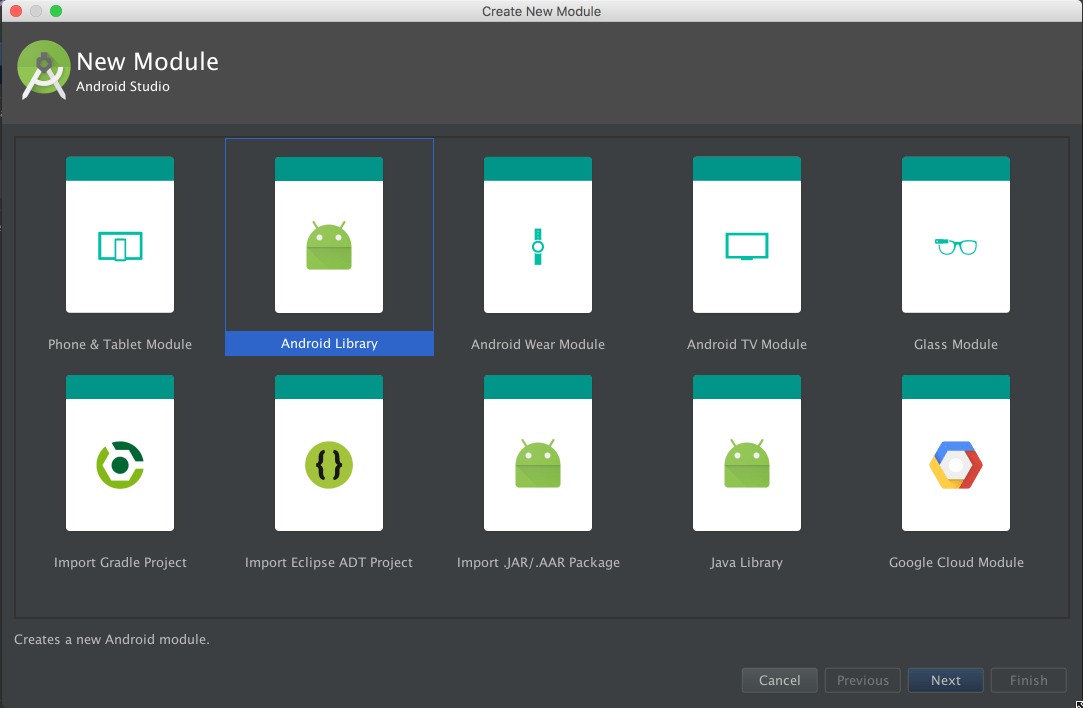The image size is (1083, 708).
Task: Select the Java Library module card
Action: coord(747,453)
